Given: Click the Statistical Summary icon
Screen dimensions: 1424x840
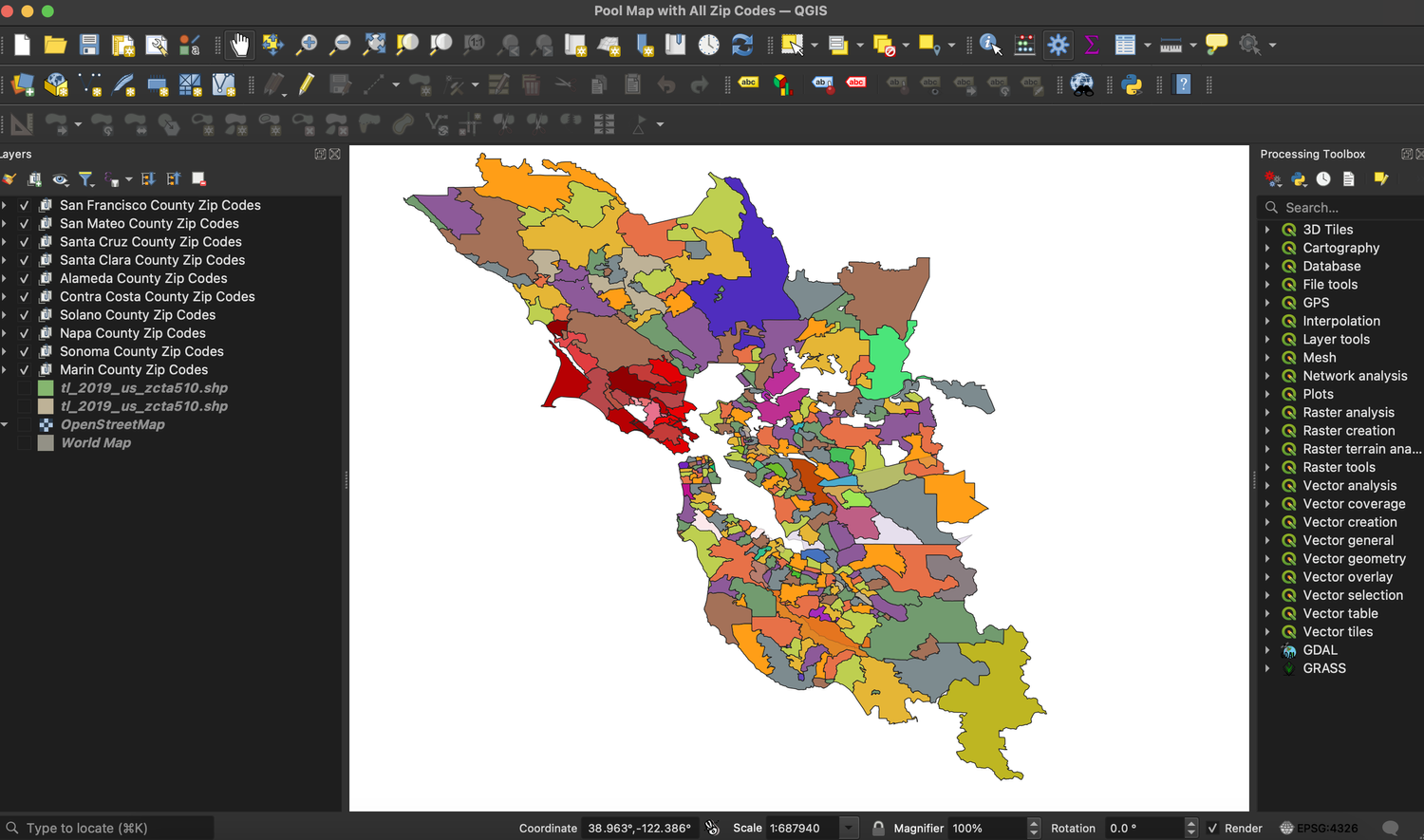Looking at the screenshot, I should [1092, 45].
